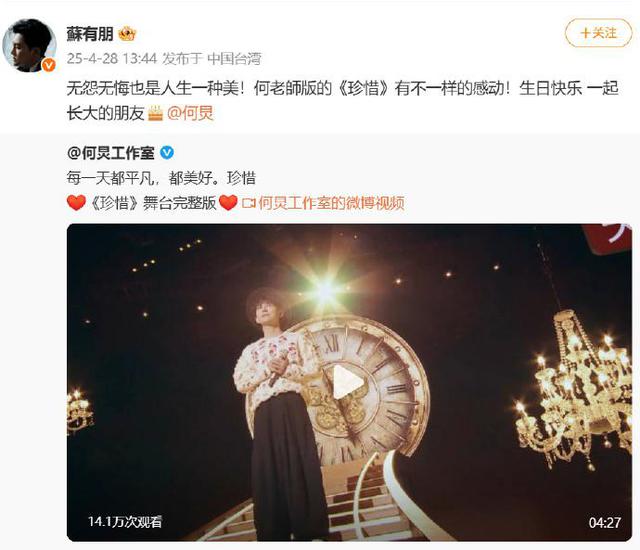Open the @何炅 mention link
The width and height of the screenshot is (640, 550).
pos(190,113)
